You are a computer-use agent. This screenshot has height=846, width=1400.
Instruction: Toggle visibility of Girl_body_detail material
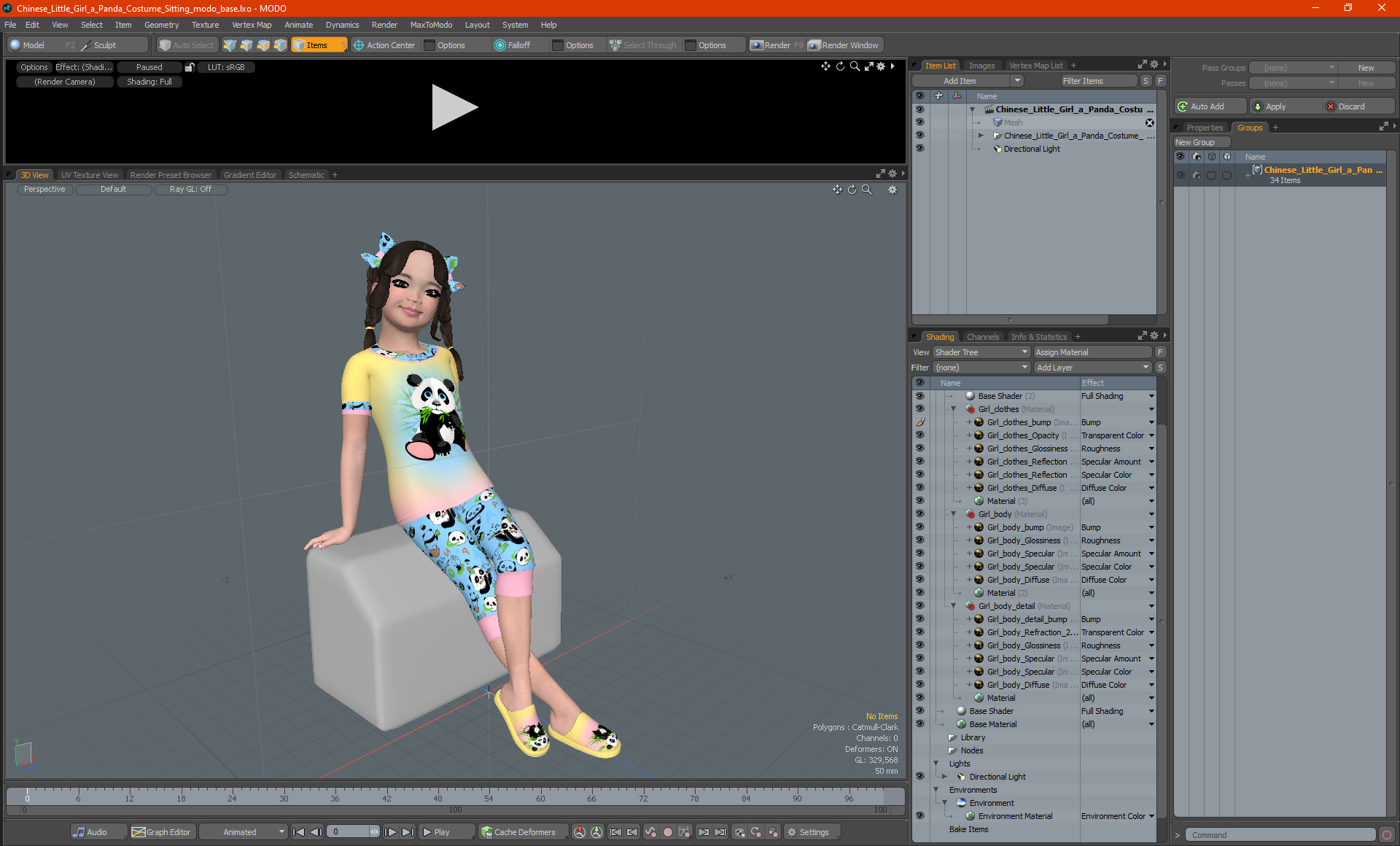click(919, 606)
